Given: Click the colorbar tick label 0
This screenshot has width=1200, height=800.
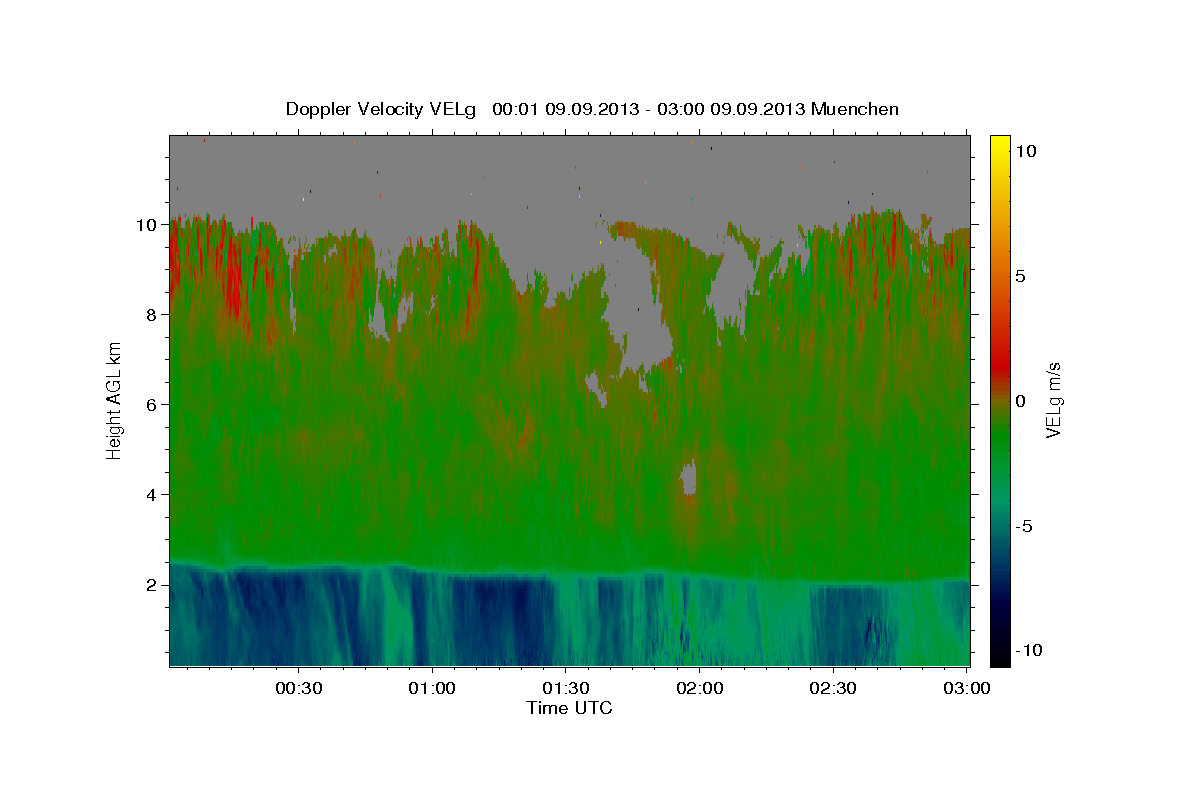Looking at the screenshot, I should [1020, 402].
